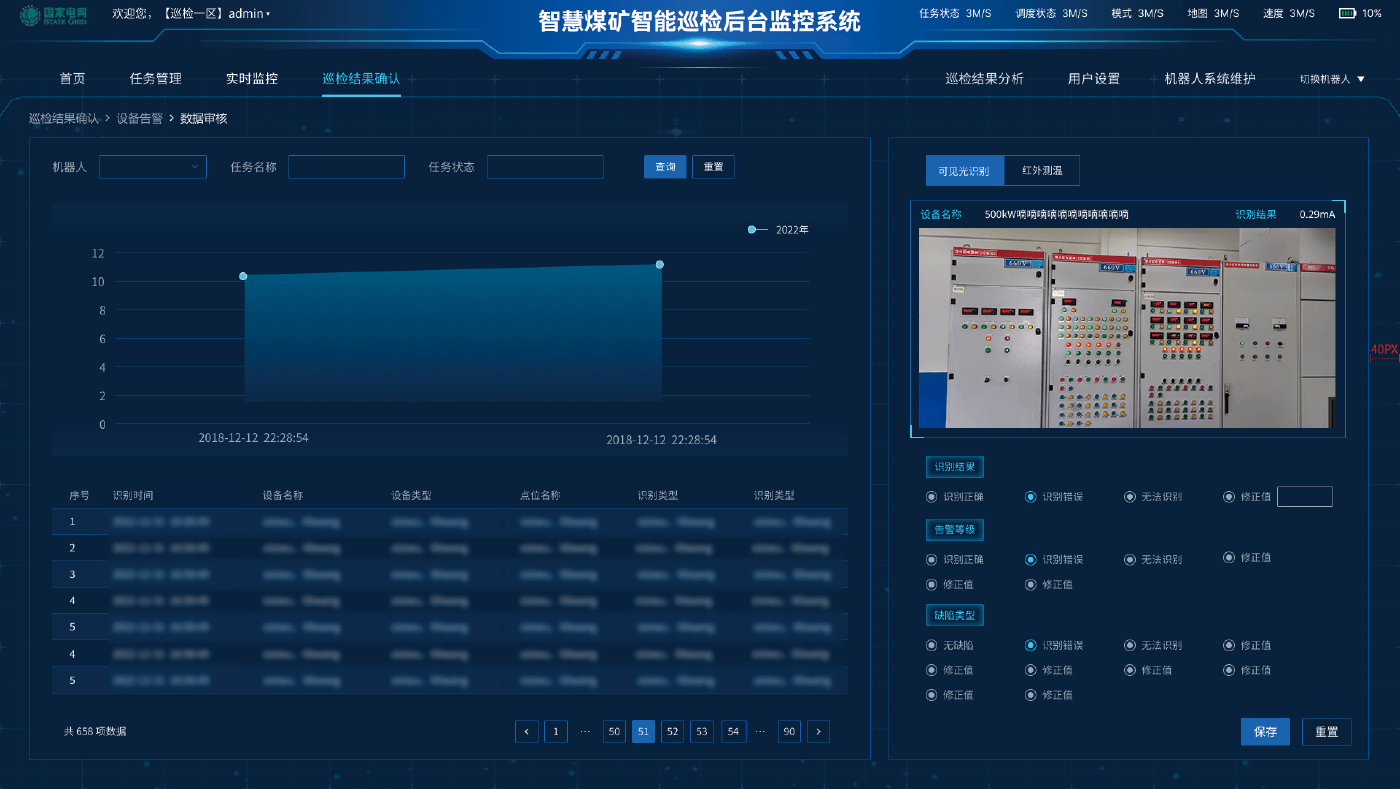Click the battery status icon

pos(1347,14)
